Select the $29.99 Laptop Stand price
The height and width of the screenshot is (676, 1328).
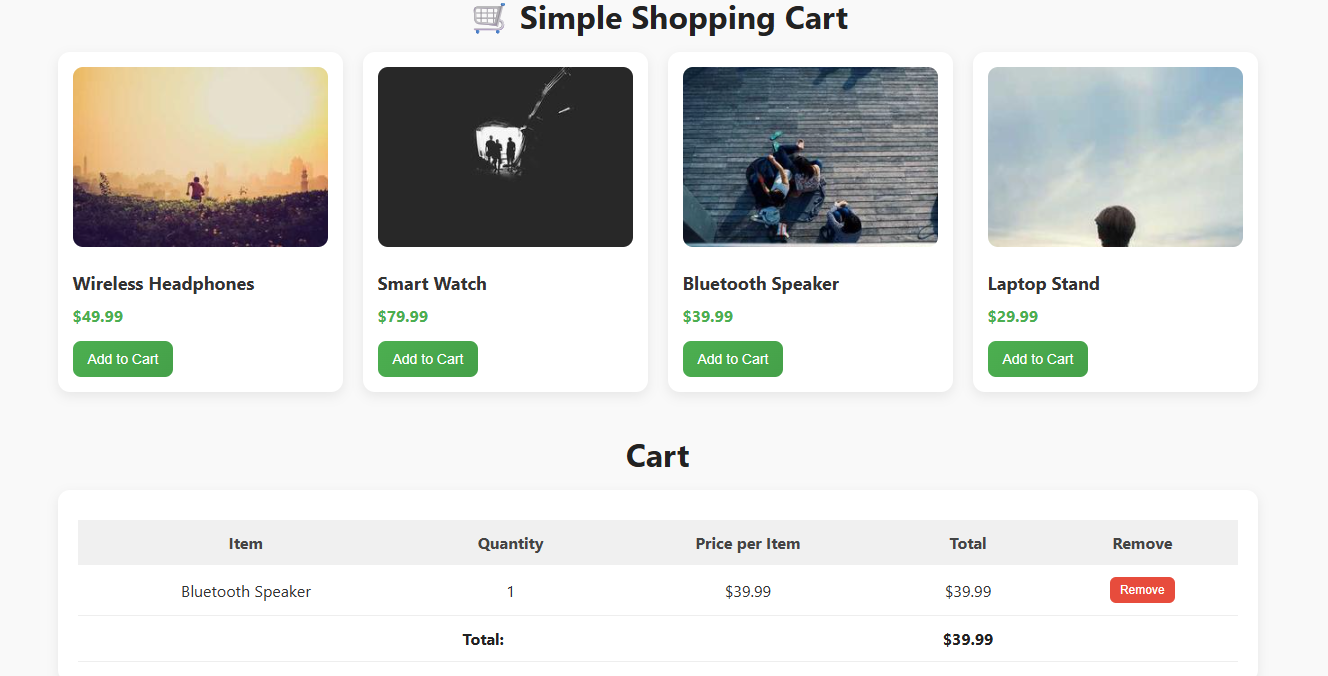click(1013, 317)
